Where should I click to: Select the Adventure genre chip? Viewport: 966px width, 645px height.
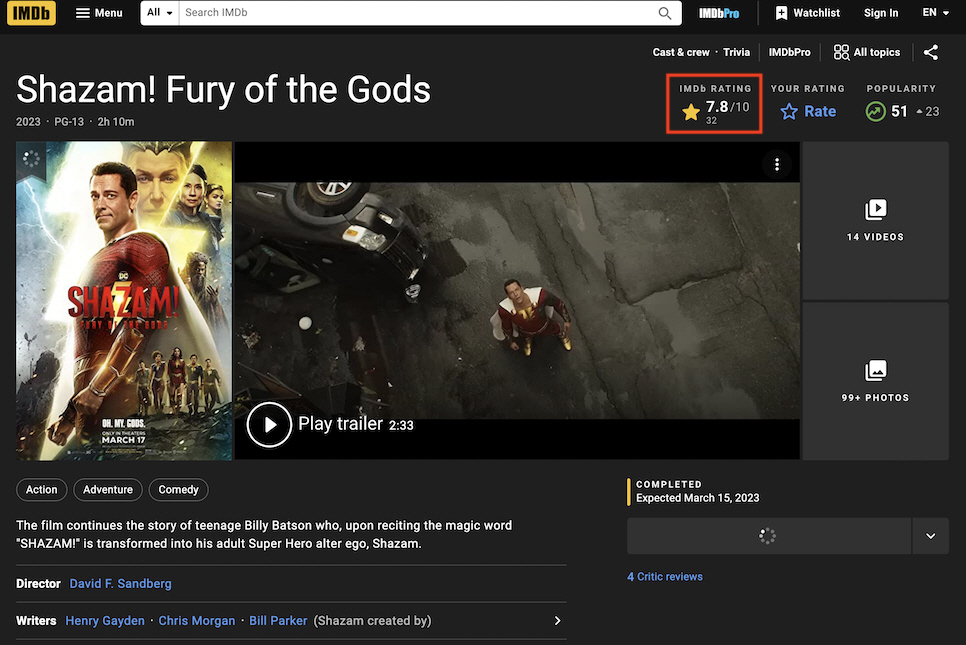[x=108, y=490]
